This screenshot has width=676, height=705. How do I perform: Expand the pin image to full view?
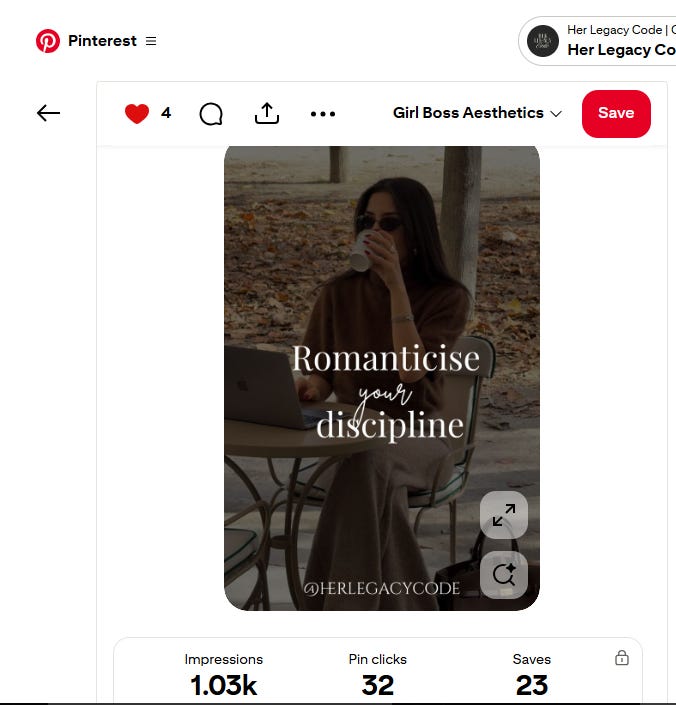click(x=504, y=515)
